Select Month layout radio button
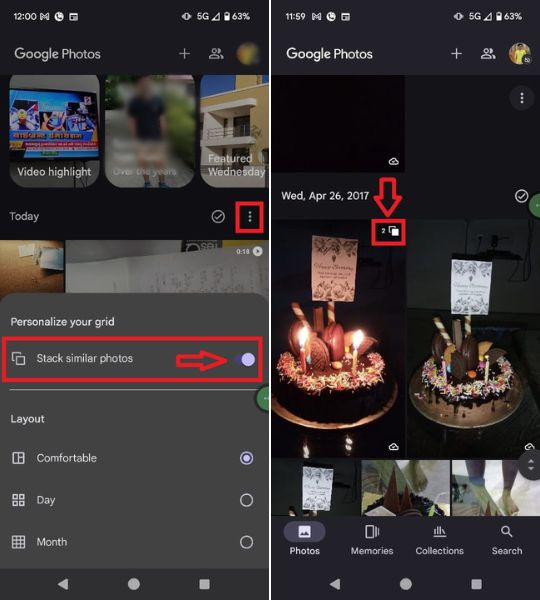The height and width of the screenshot is (600, 540). (x=246, y=542)
